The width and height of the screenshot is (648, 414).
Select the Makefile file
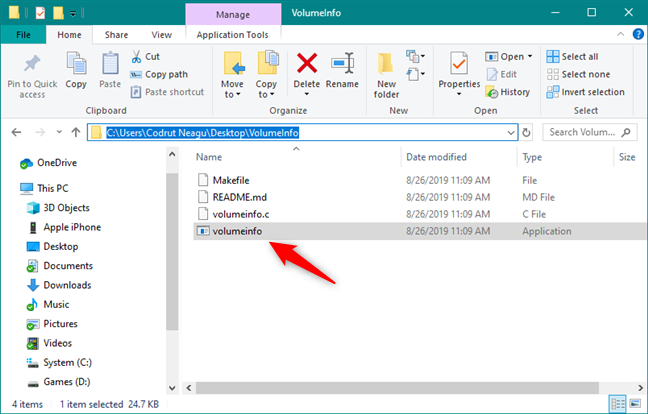pyautogui.click(x=231, y=180)
